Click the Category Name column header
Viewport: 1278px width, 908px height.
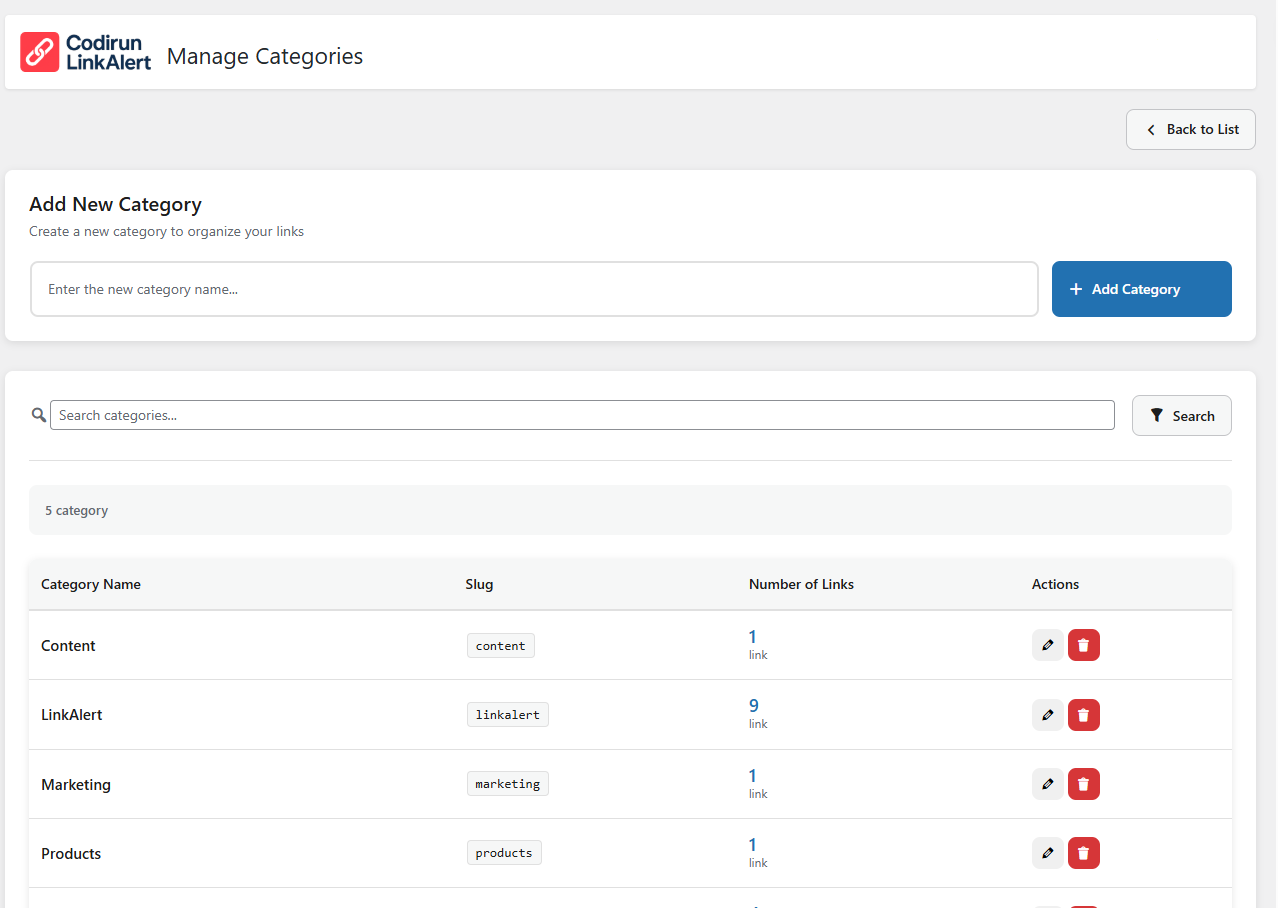pyautogui.click(x=91, y=584)
